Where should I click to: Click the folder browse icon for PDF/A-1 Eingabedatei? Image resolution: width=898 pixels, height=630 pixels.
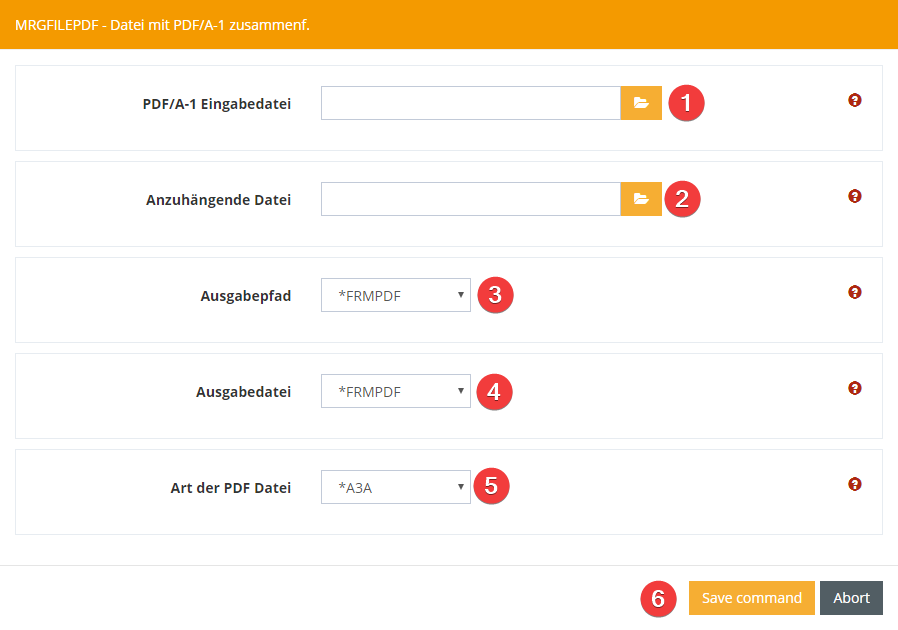coord(641,103)
